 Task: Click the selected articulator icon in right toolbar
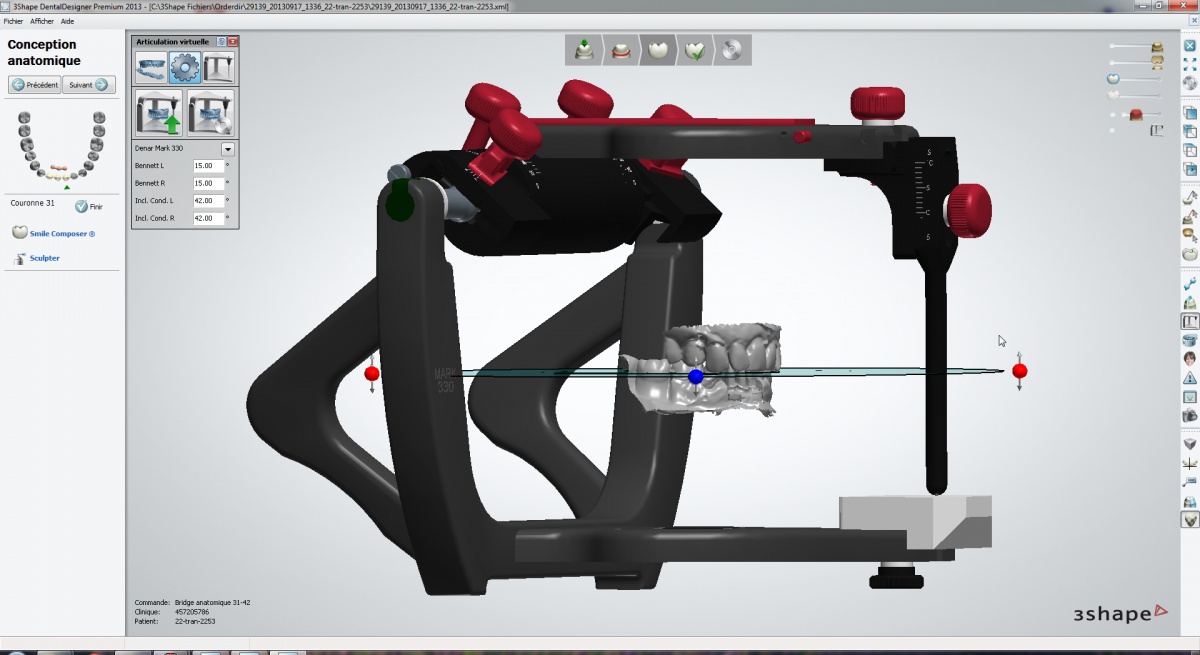tap(1190, 322)
